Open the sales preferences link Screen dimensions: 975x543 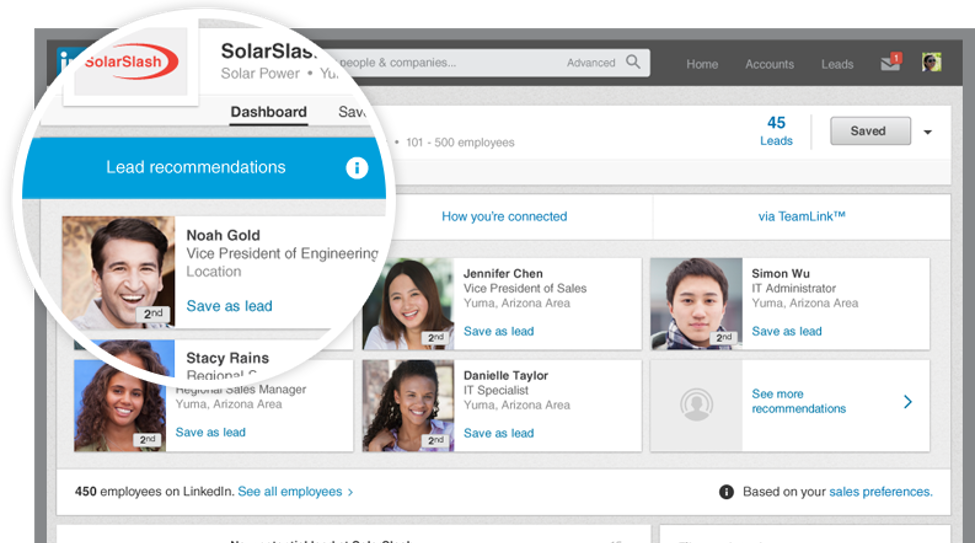pyautogui.click(x=880, y=492)
